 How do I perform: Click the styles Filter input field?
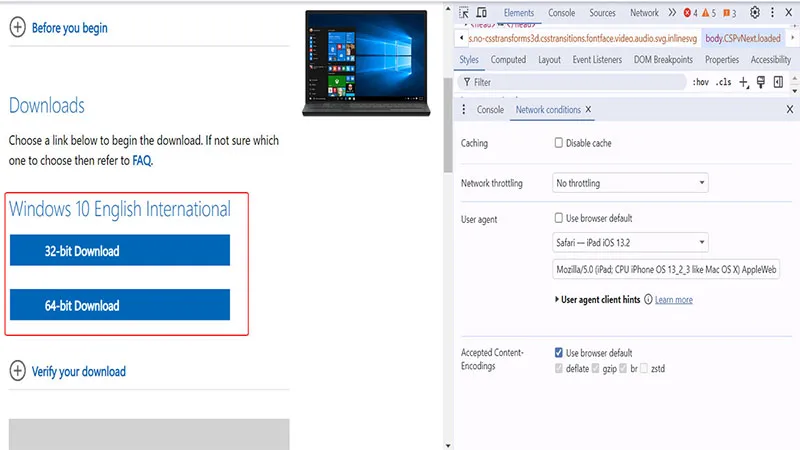[571, 82]
